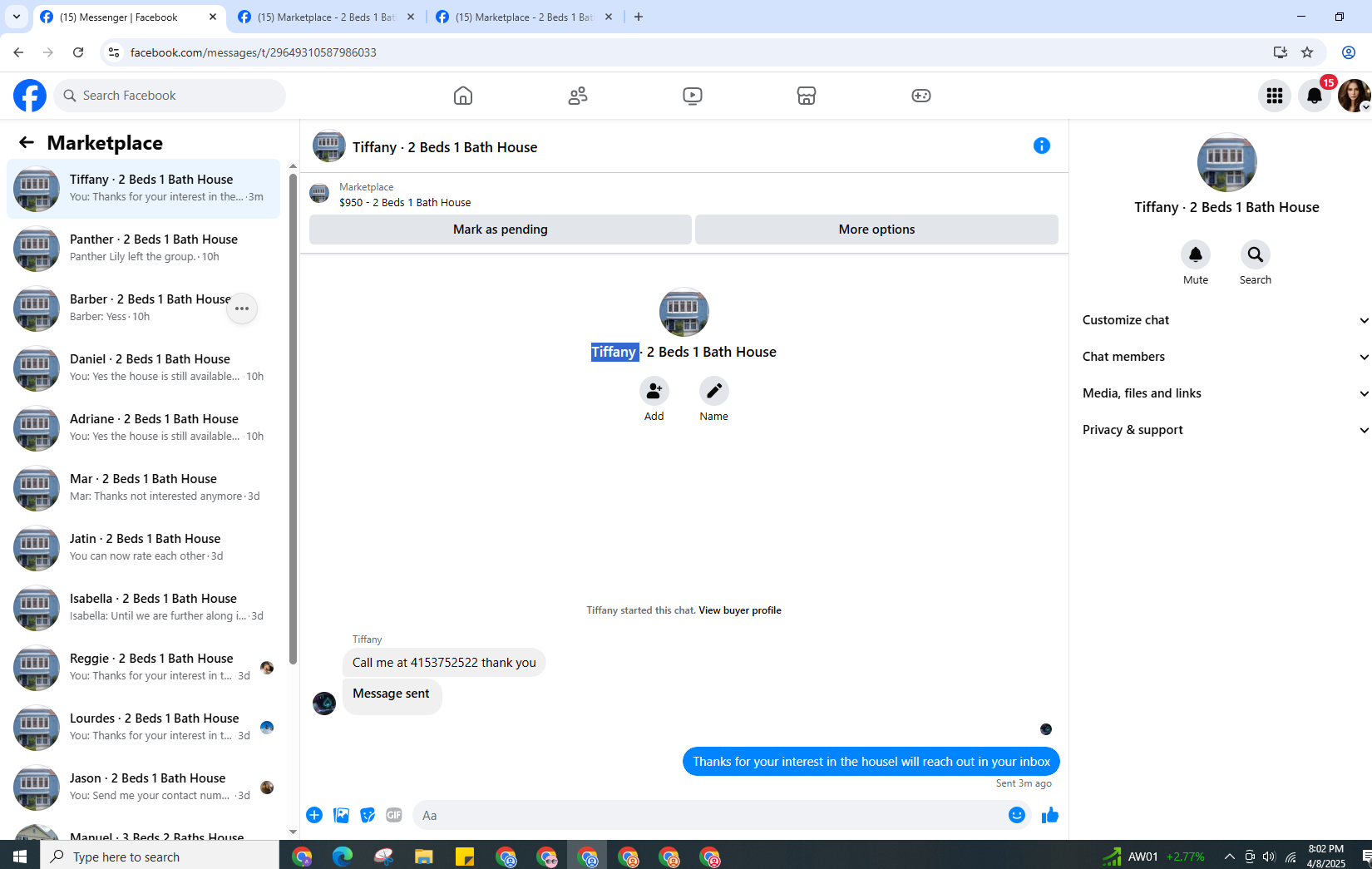
Task: View site information icon in address bar
Action: pyautogui.click(x=114, y=52)
